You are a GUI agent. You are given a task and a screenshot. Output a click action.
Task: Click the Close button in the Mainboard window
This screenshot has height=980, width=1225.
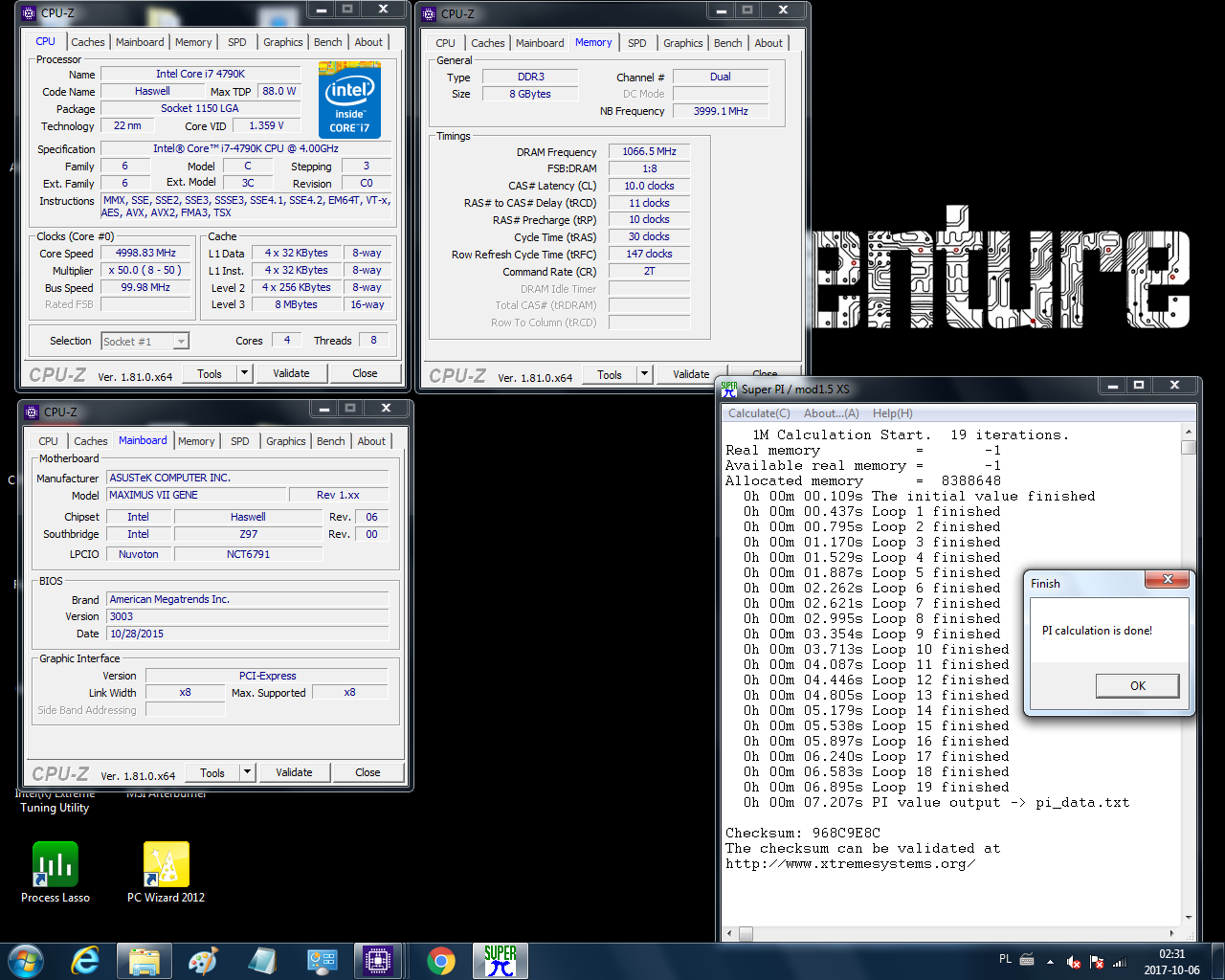click(x=367, y=772)
